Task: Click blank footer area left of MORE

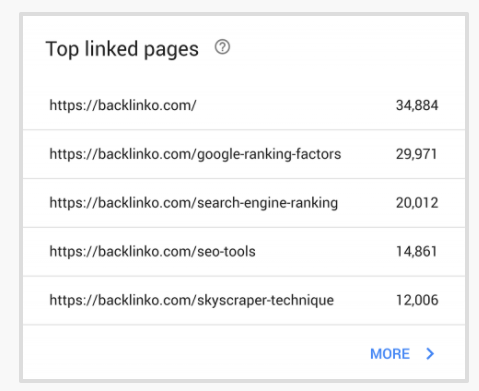Action: pos(195,353)
